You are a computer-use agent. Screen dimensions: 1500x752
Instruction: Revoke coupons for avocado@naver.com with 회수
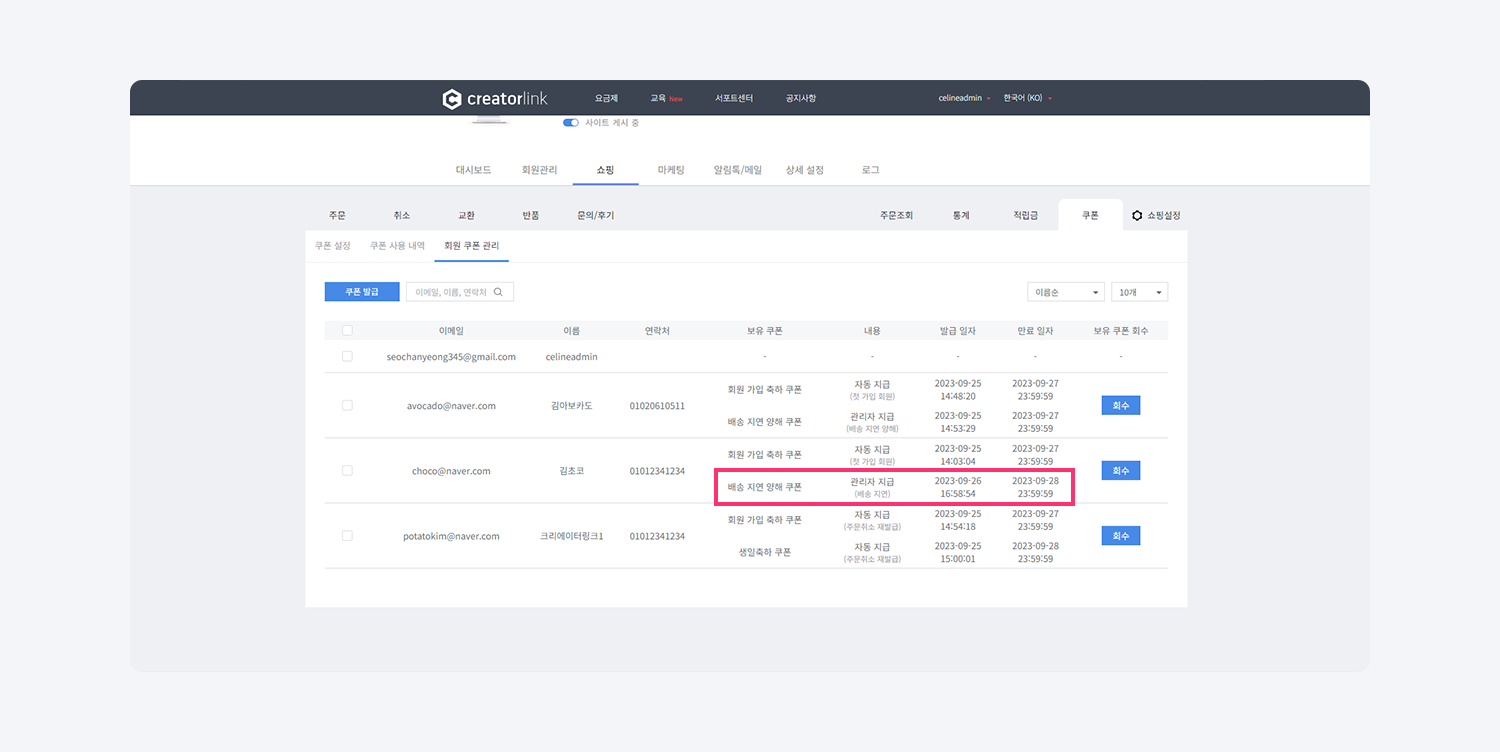coord(1120,406)
